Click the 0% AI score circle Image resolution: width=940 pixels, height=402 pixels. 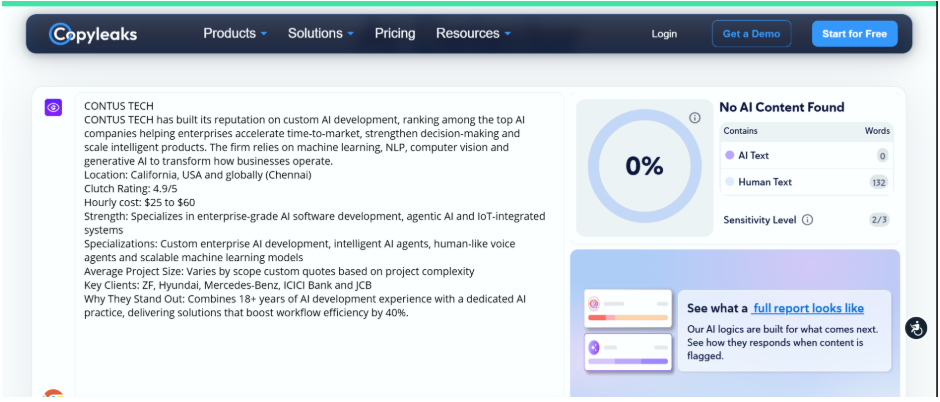coord(644,166)
